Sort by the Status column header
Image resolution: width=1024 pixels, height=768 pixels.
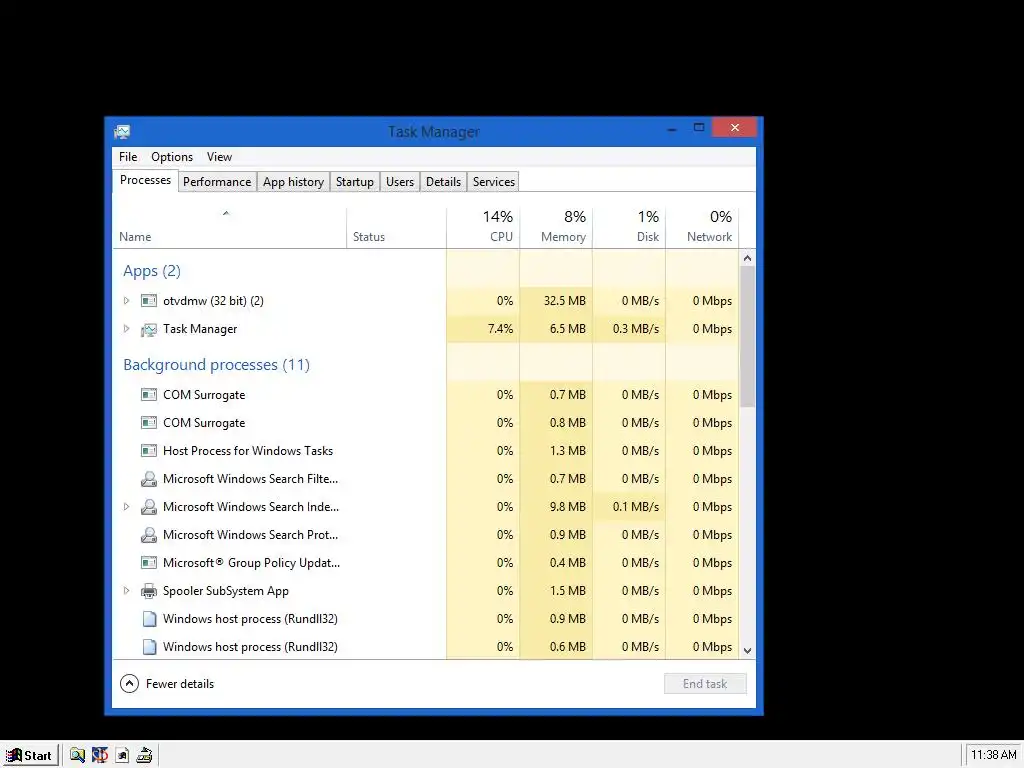396,228
